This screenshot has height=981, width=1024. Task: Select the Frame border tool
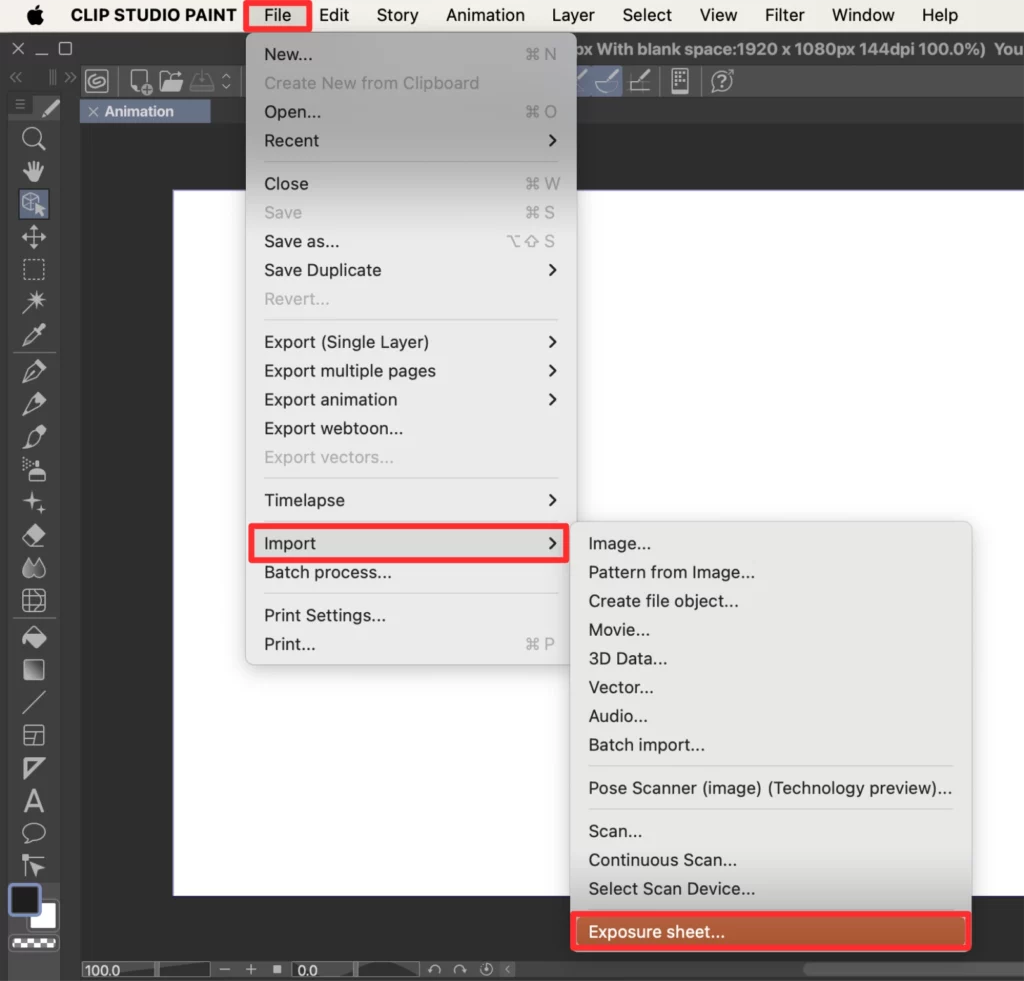tap(33, 735)
